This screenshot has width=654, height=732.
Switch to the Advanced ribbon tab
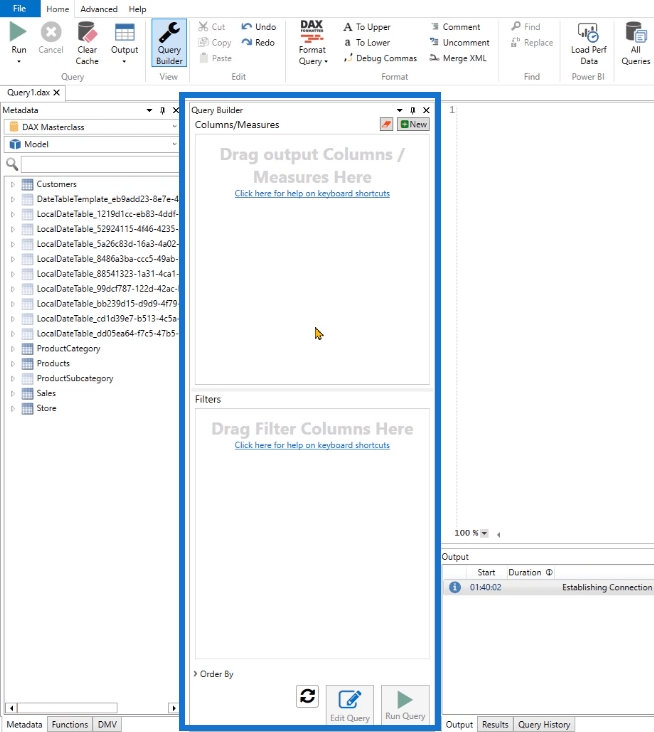[98, 9]
